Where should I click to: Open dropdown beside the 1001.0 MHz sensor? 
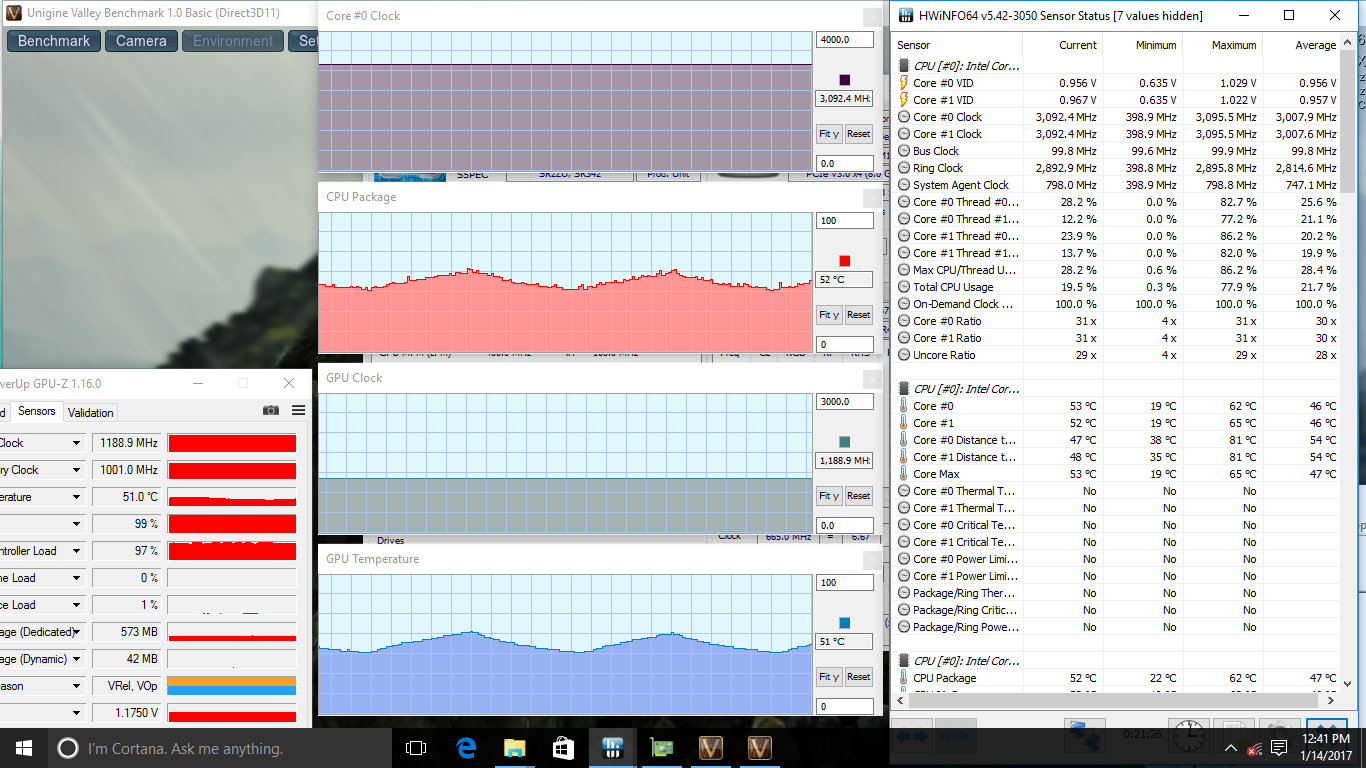pyautogui.click(x=76, y=470)
